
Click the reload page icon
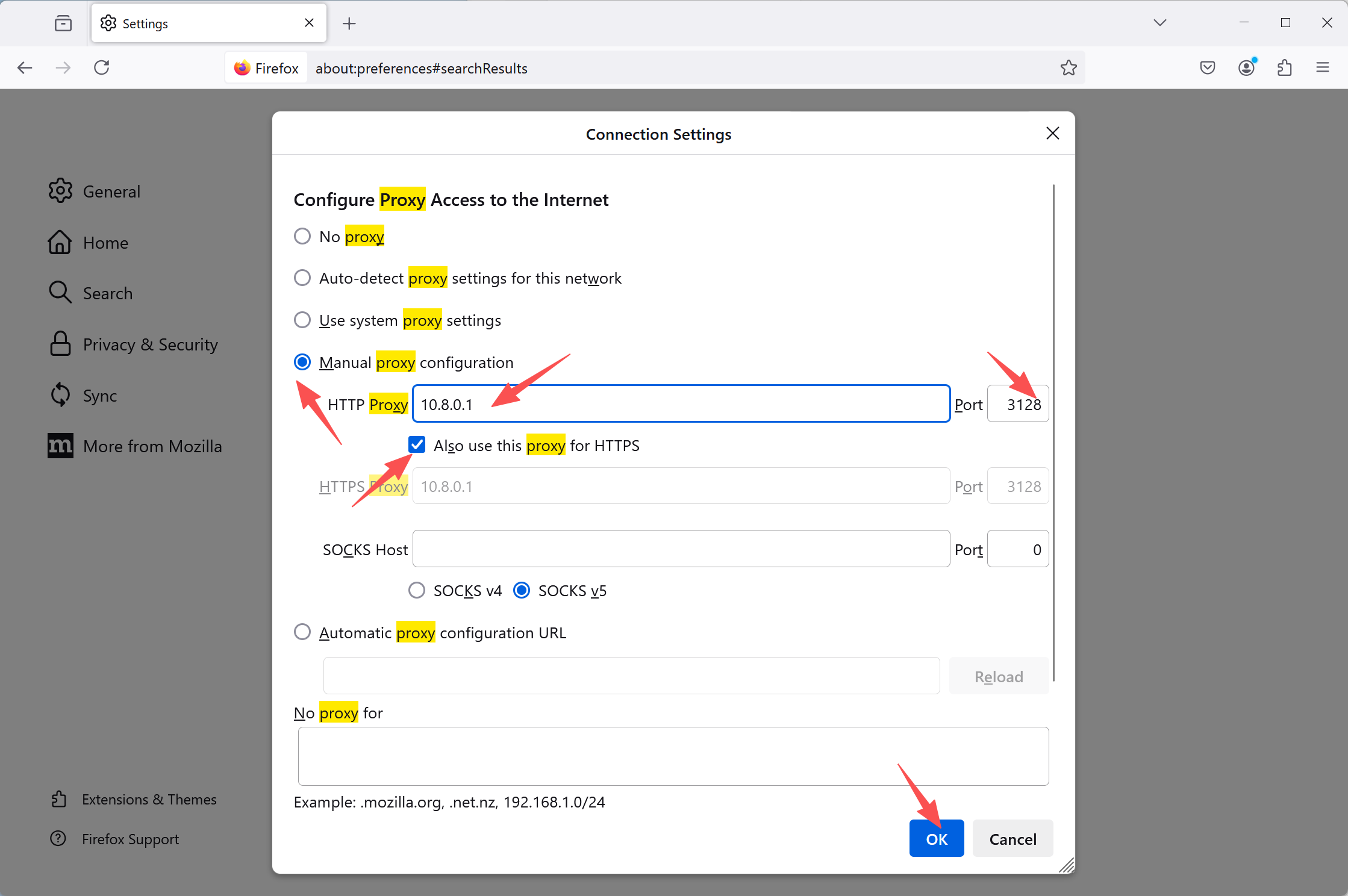[102, 67]
